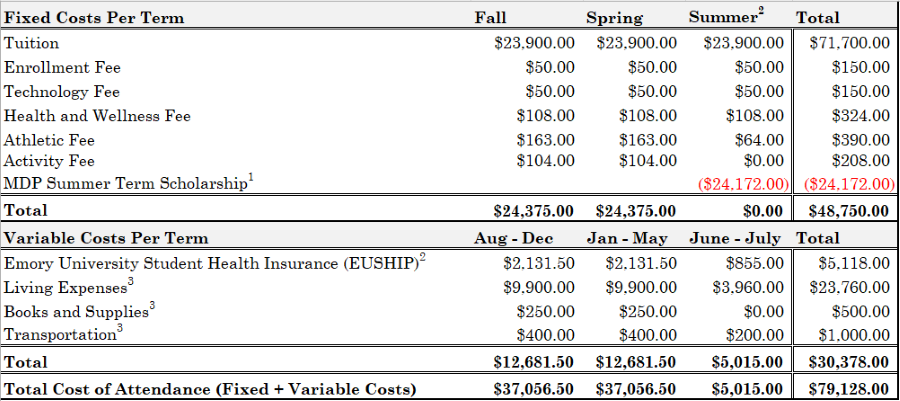Select the 'Total Cost of Attendance' label
The width and height of the screenshot is (900, 401).
tap(210, 388)
